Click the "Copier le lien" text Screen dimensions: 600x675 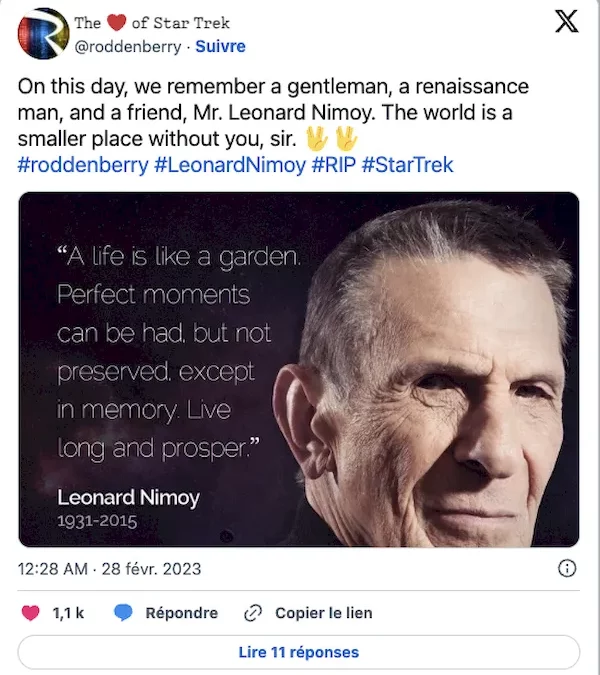[323, 613]
